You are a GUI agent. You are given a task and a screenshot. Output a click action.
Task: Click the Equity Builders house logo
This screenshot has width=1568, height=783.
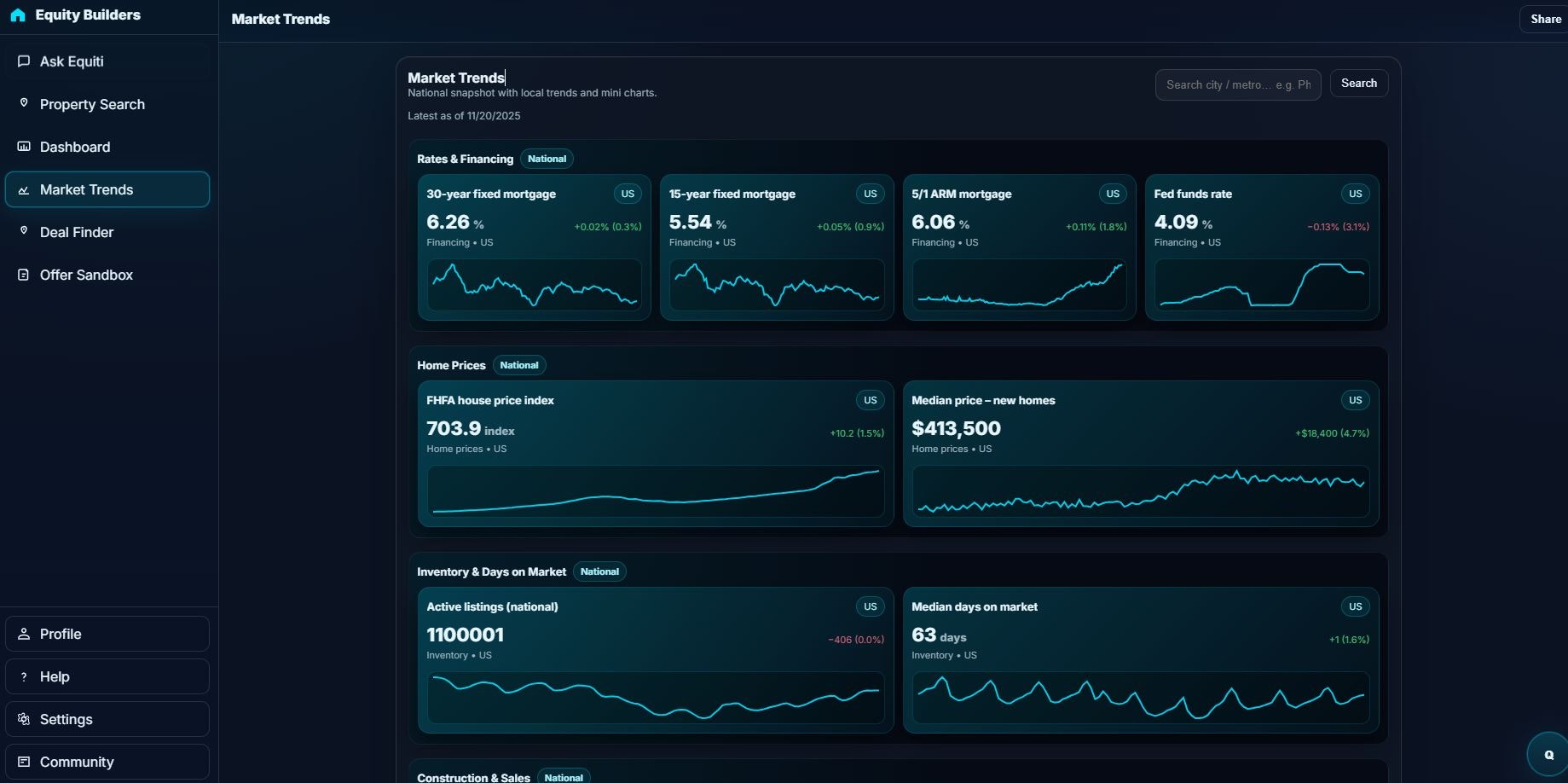18,14
